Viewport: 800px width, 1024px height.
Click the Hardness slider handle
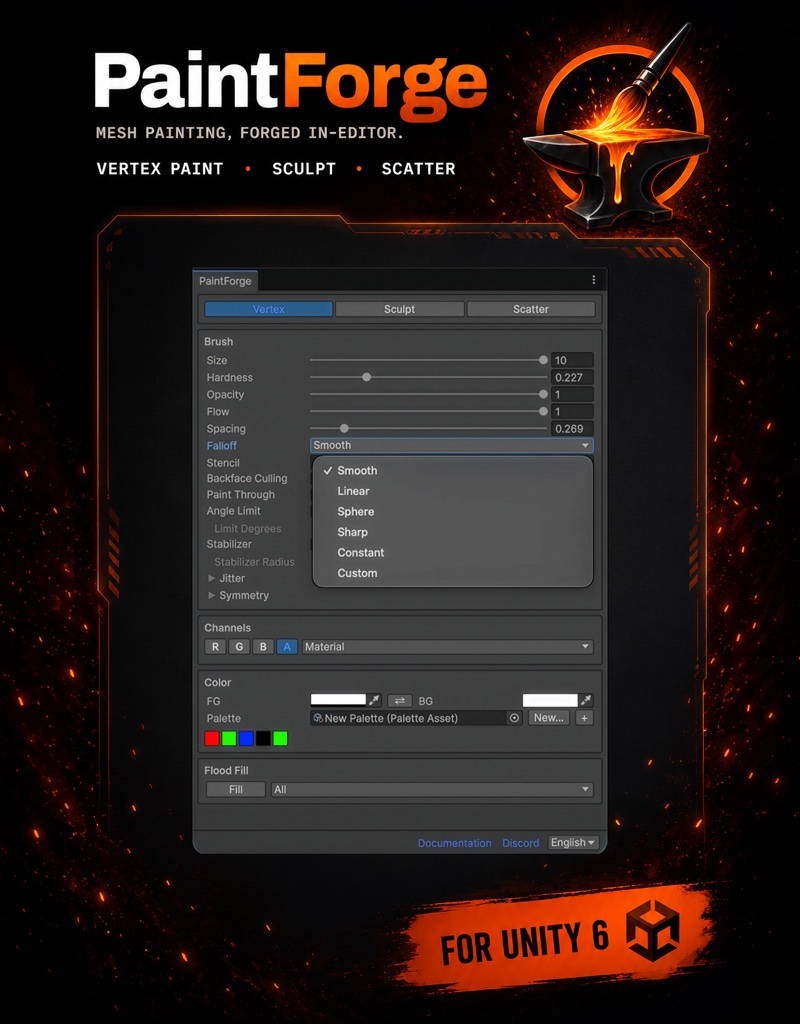pyautogui.click(x=366, y=377)
